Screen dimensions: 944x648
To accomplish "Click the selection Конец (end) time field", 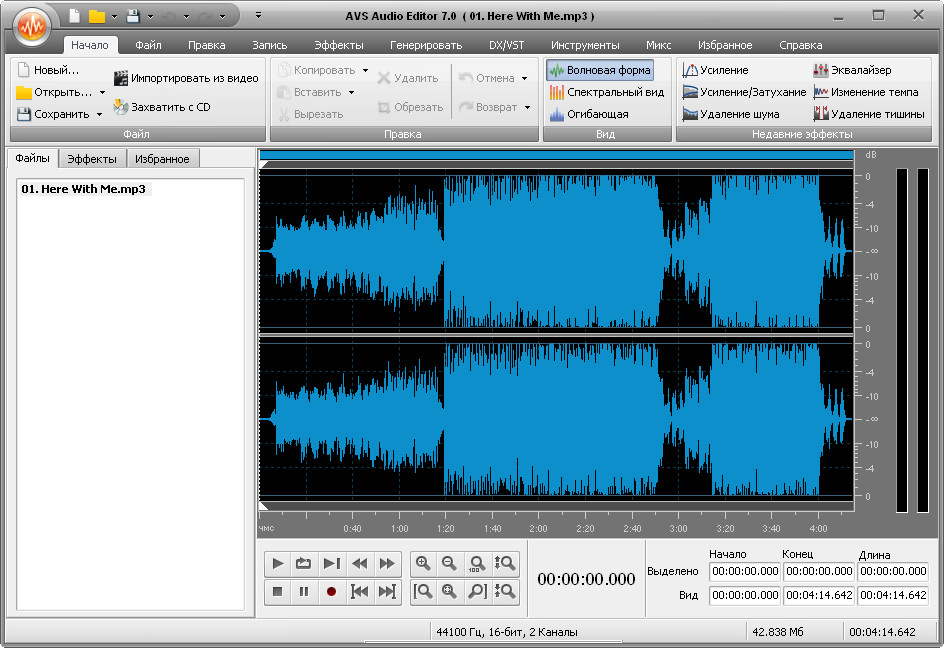I will tap(819, 571).
